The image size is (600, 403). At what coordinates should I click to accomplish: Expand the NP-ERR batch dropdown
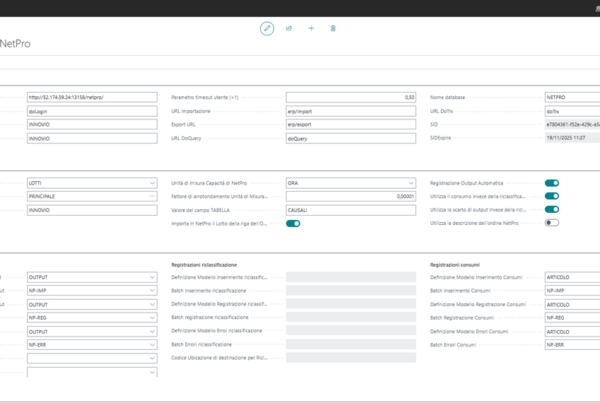click(152, 345)
